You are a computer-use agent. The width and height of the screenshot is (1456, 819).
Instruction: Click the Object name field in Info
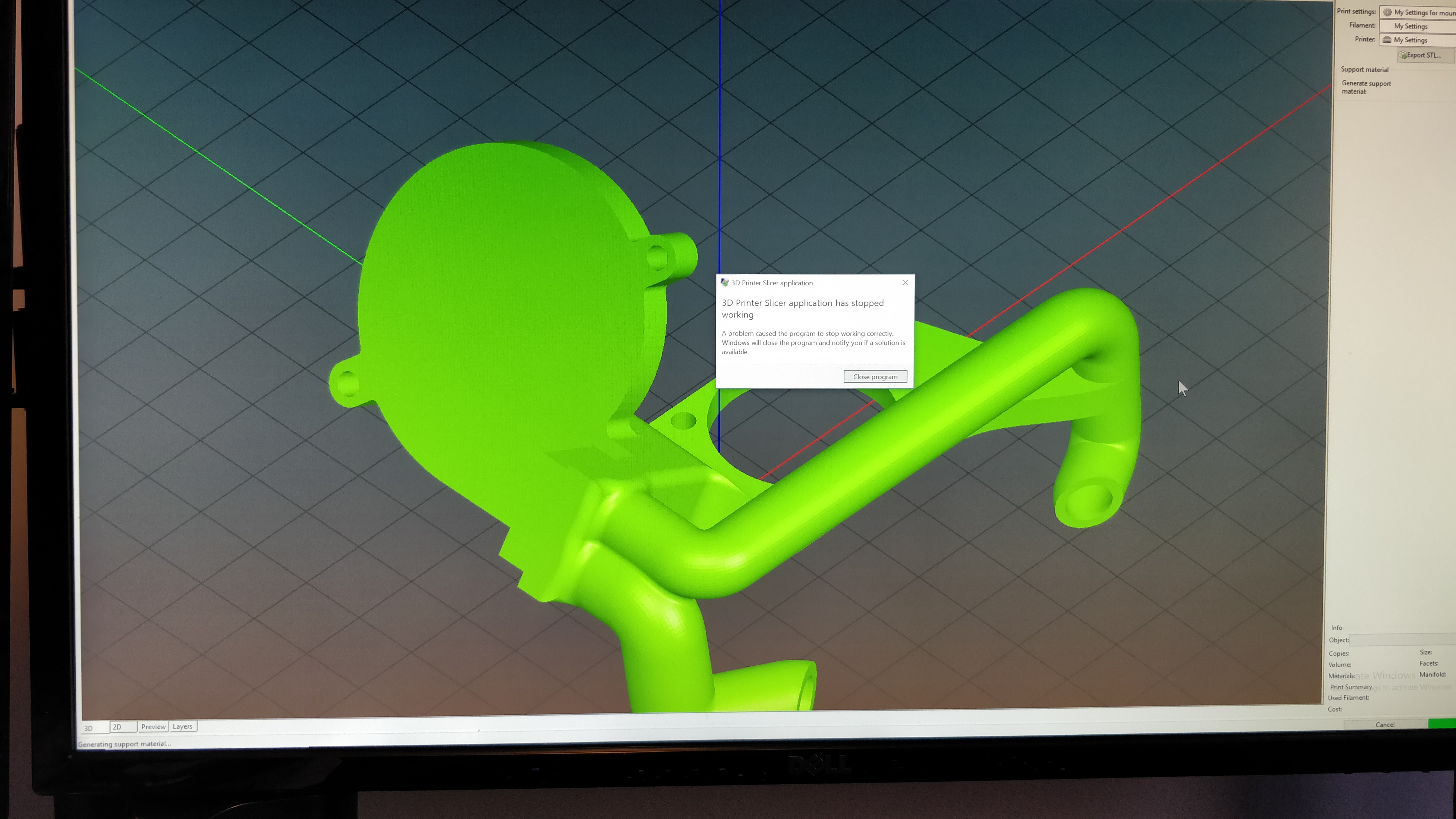(1402, 640)
